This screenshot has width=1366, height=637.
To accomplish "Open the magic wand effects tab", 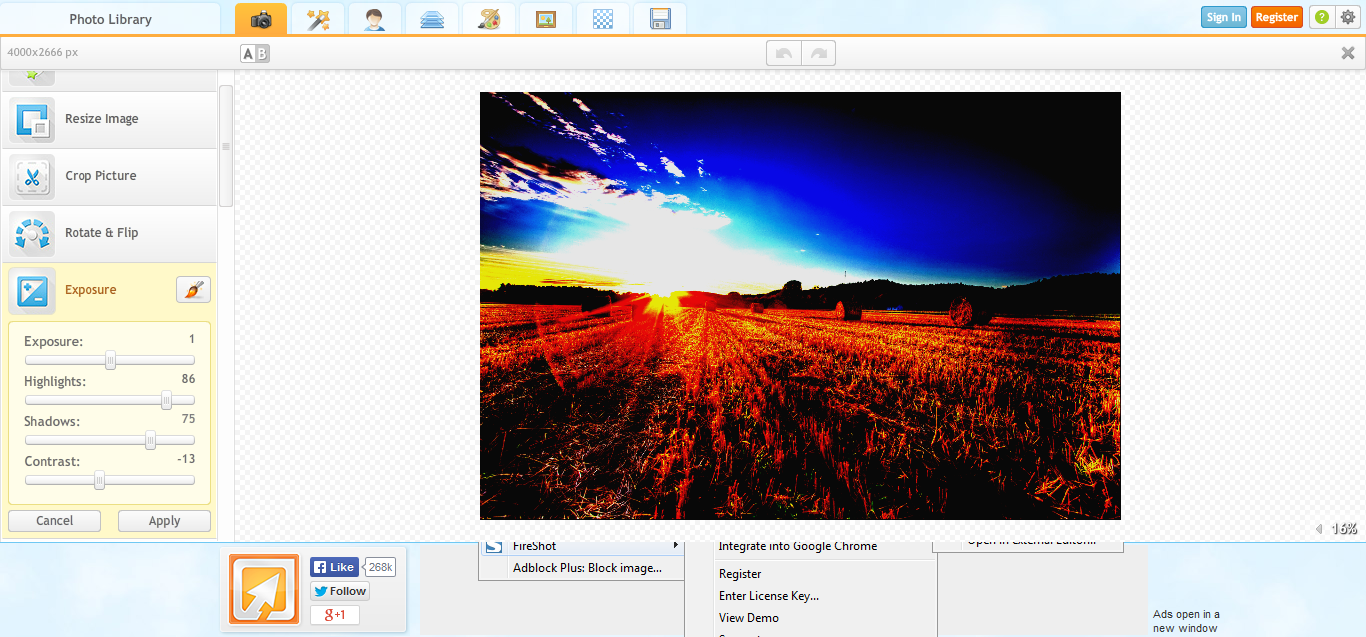I will [318, 19].
